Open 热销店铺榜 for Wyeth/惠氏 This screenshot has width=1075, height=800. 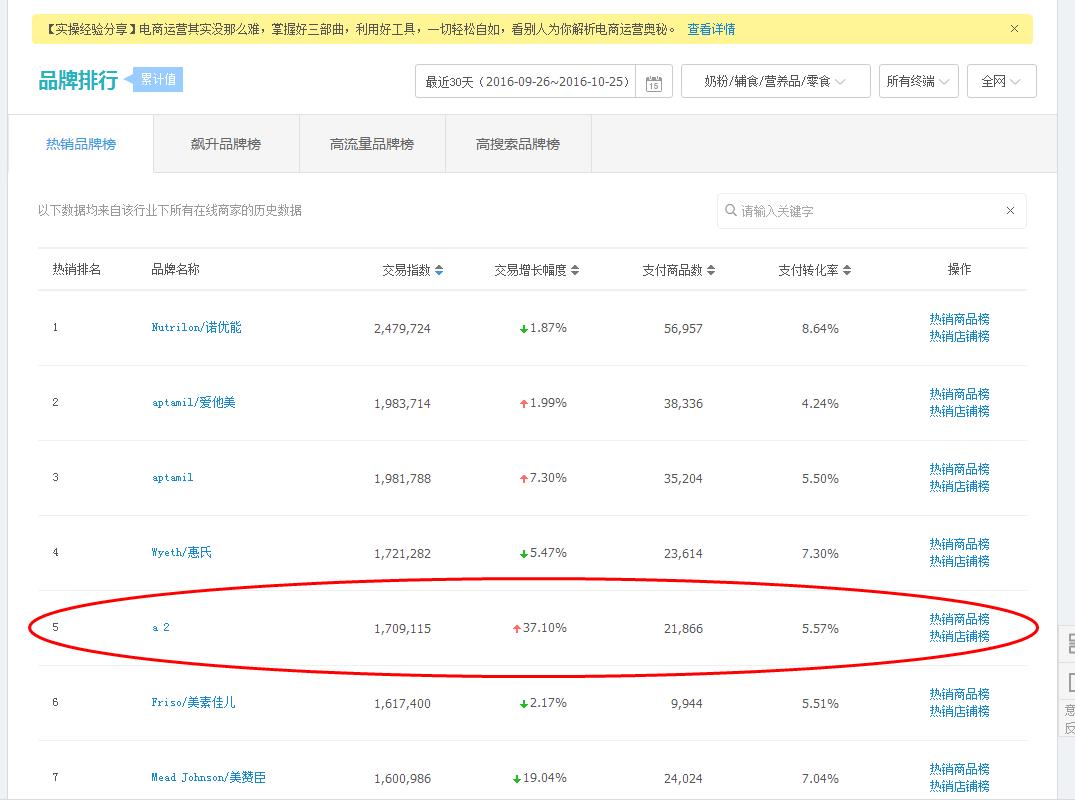[959, 561]
